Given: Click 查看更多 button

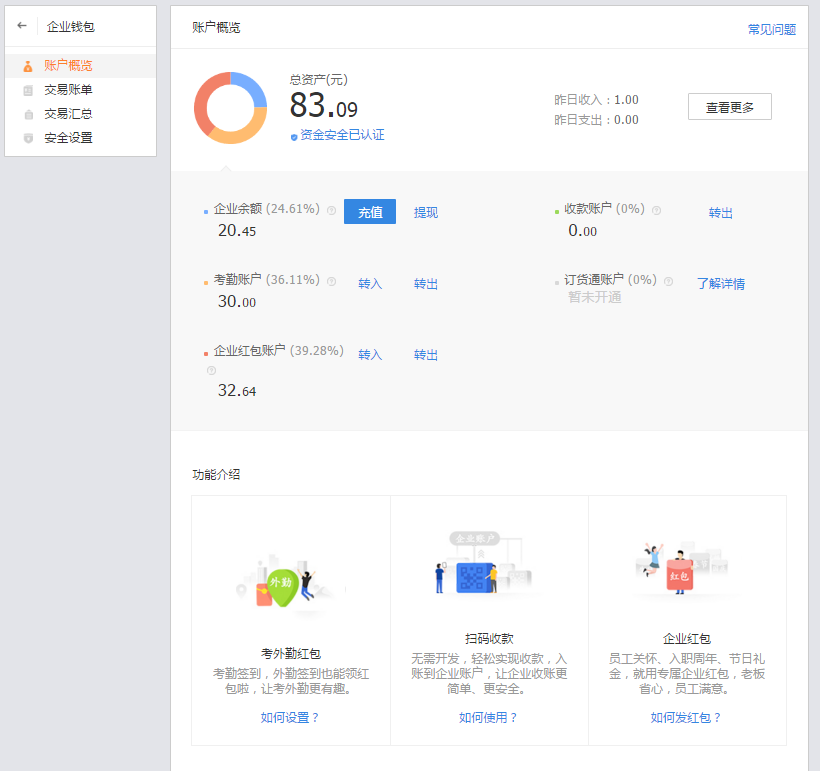Looking at the screenshot, I should click(x=729, y=107).
